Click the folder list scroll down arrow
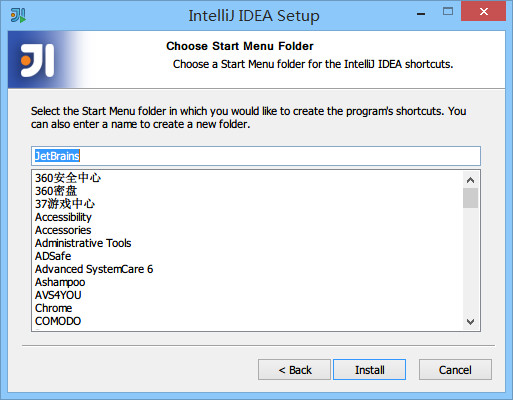The image size is (513, 400). (x=470, y=322)
